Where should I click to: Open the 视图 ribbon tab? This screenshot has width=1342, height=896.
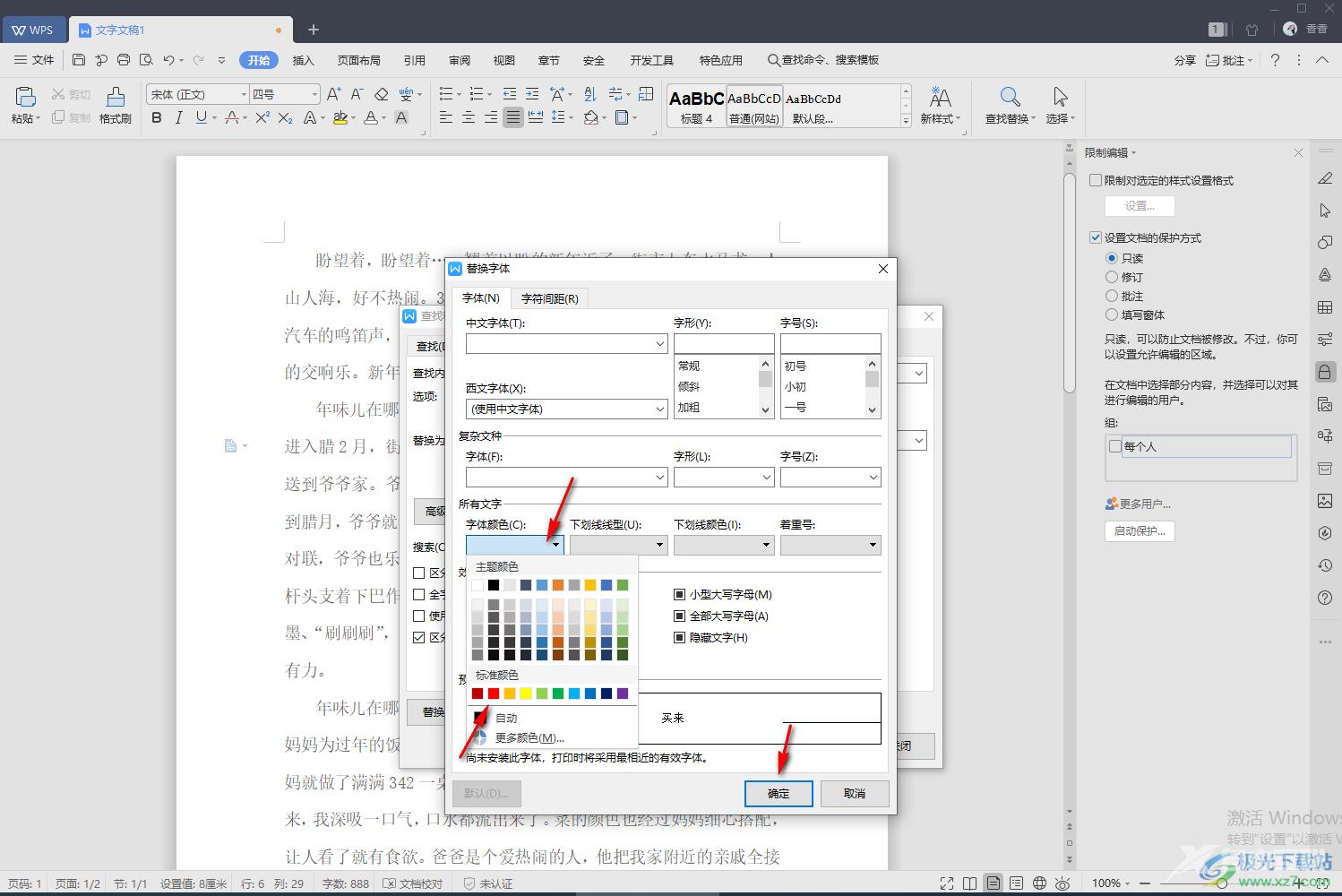click(504, 60)
